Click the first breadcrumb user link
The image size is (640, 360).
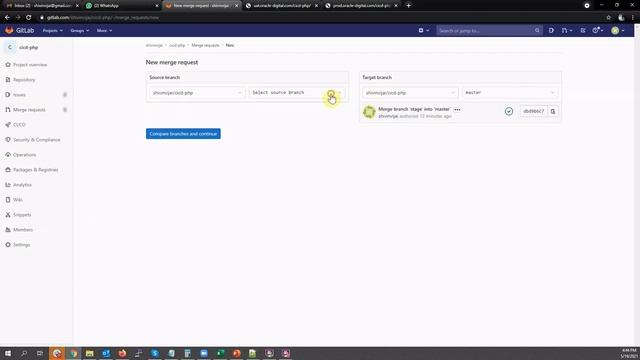154,45
